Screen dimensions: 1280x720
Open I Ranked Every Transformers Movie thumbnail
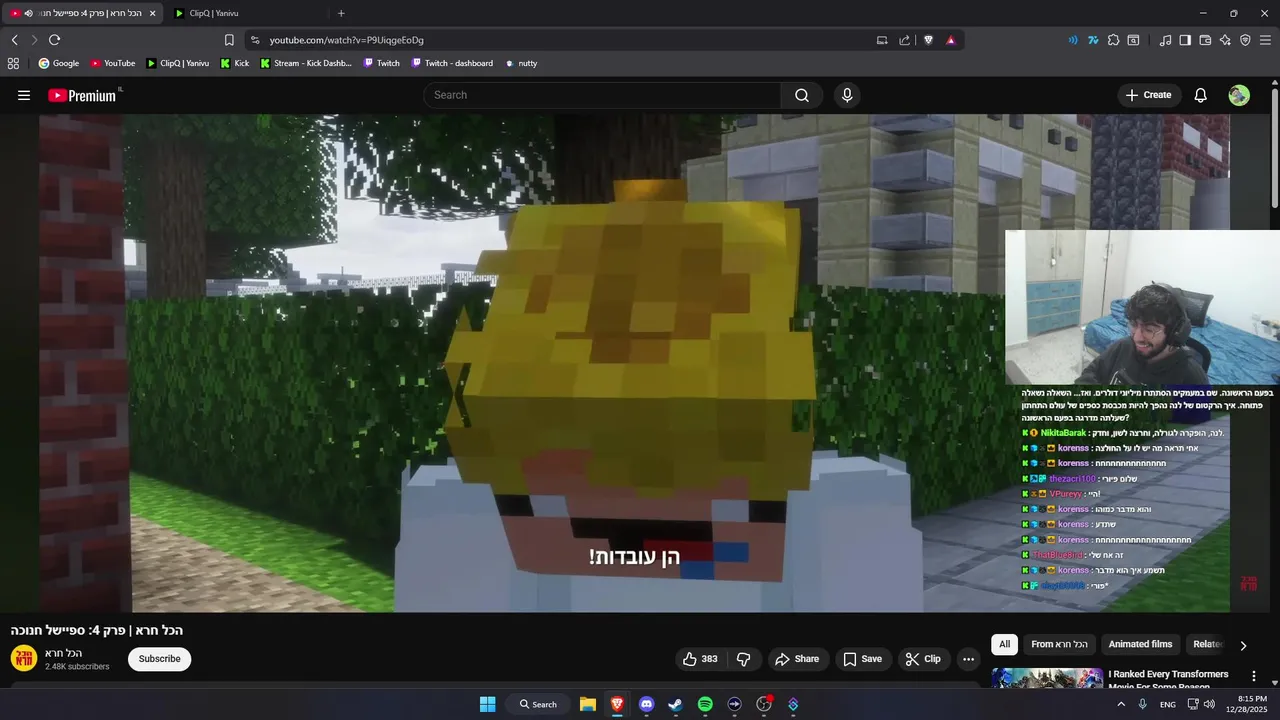[x=1047, y=678]
